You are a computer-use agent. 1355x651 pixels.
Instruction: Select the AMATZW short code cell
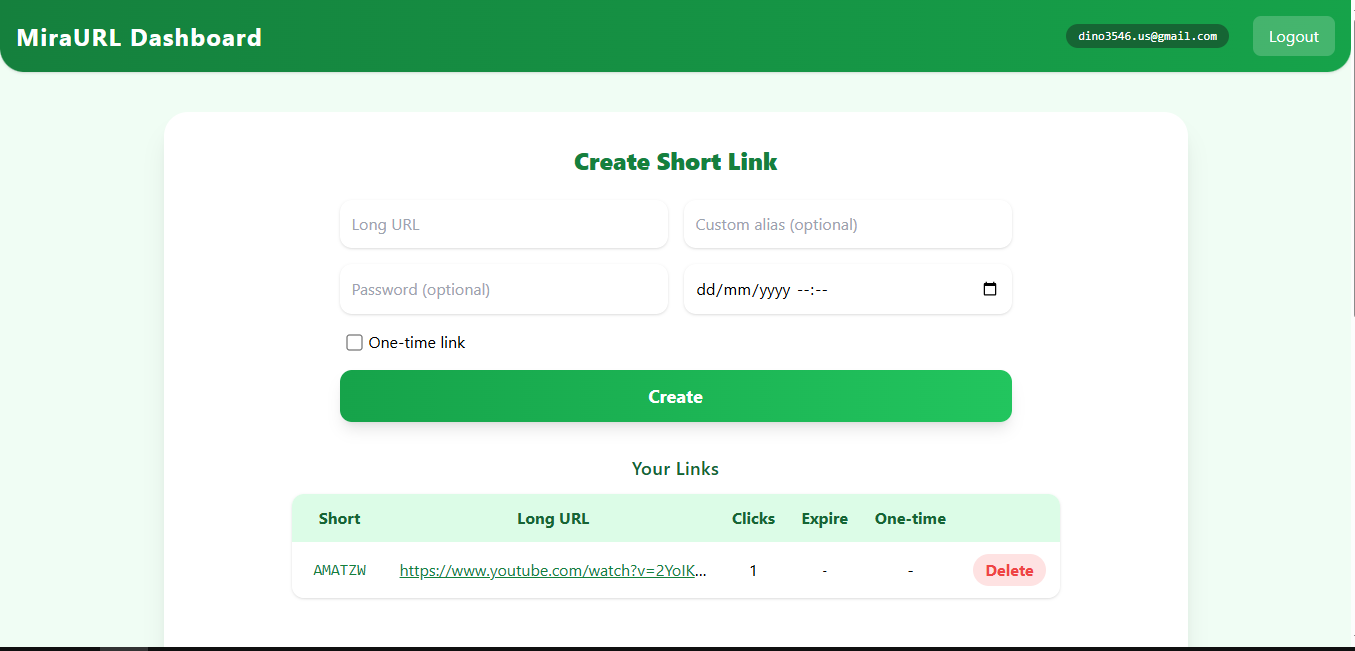point(340,570)
